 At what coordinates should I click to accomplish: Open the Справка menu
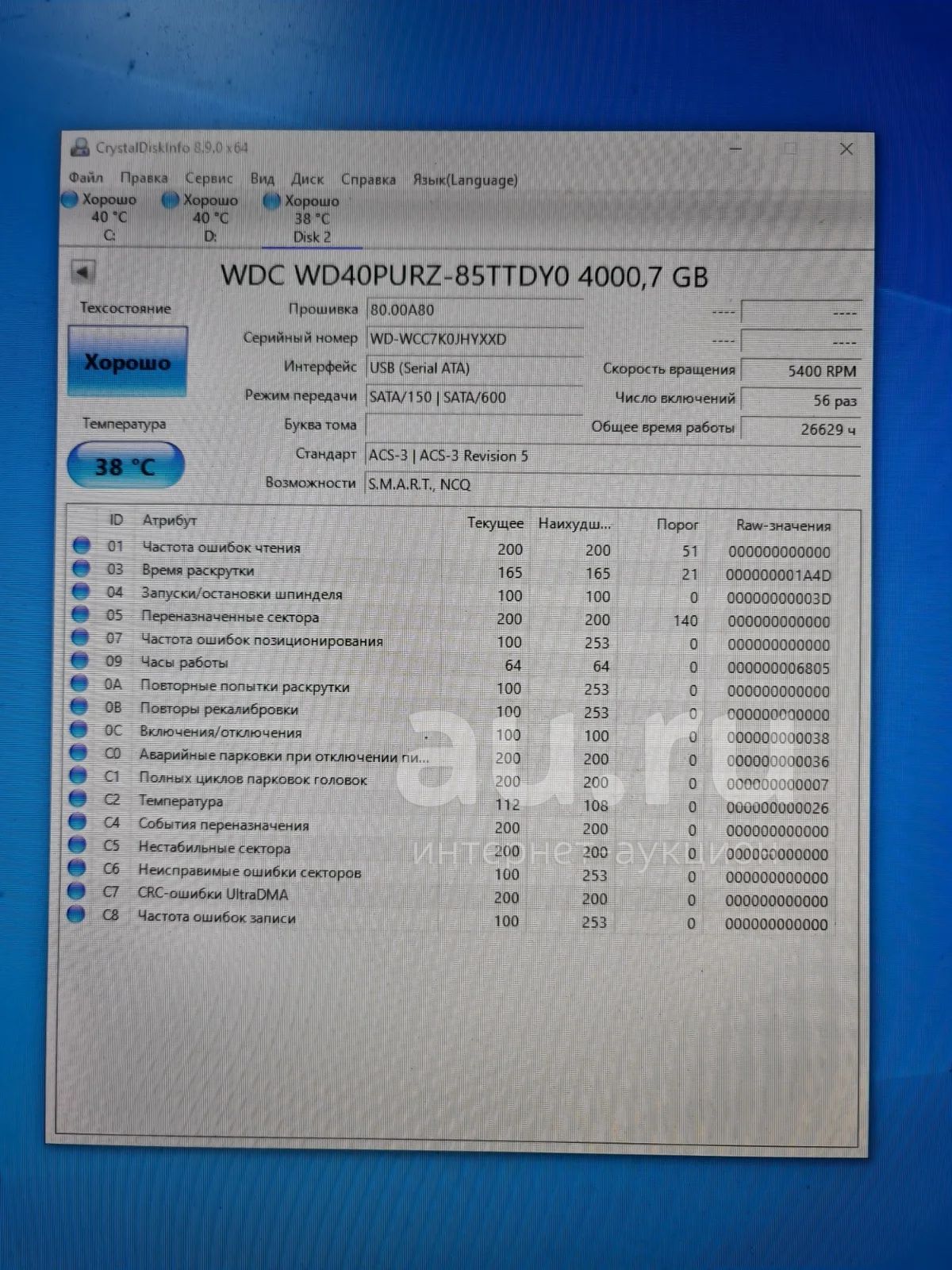(x=368, y=179)
